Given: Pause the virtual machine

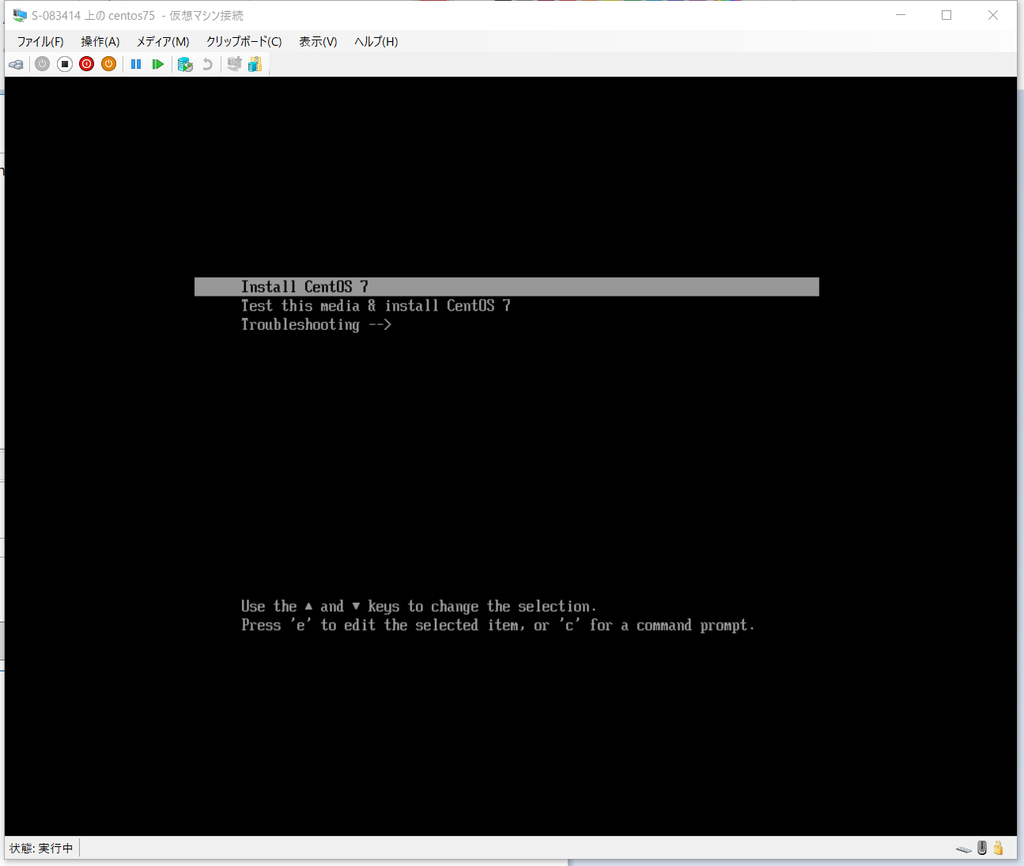Looking at the screenshot, I should point(136,64).
